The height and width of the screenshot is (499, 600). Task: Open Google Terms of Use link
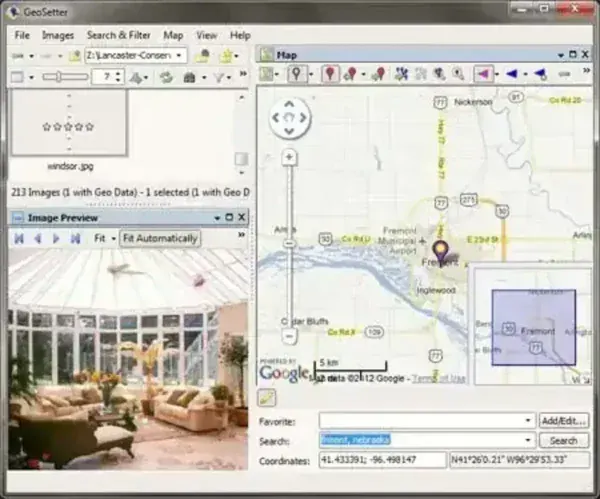click(439, 379)
